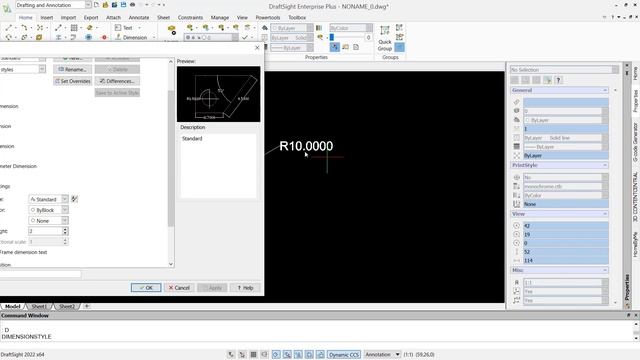Open the Layers Manager icon

(x=172, y=30)
